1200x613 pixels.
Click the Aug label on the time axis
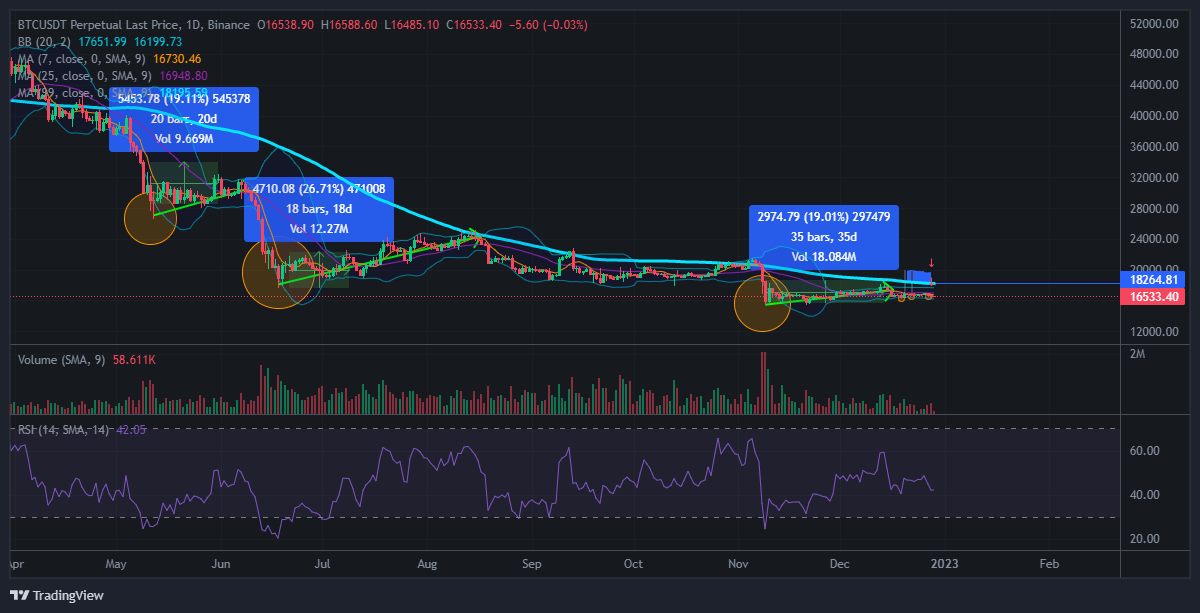[427, 563]
